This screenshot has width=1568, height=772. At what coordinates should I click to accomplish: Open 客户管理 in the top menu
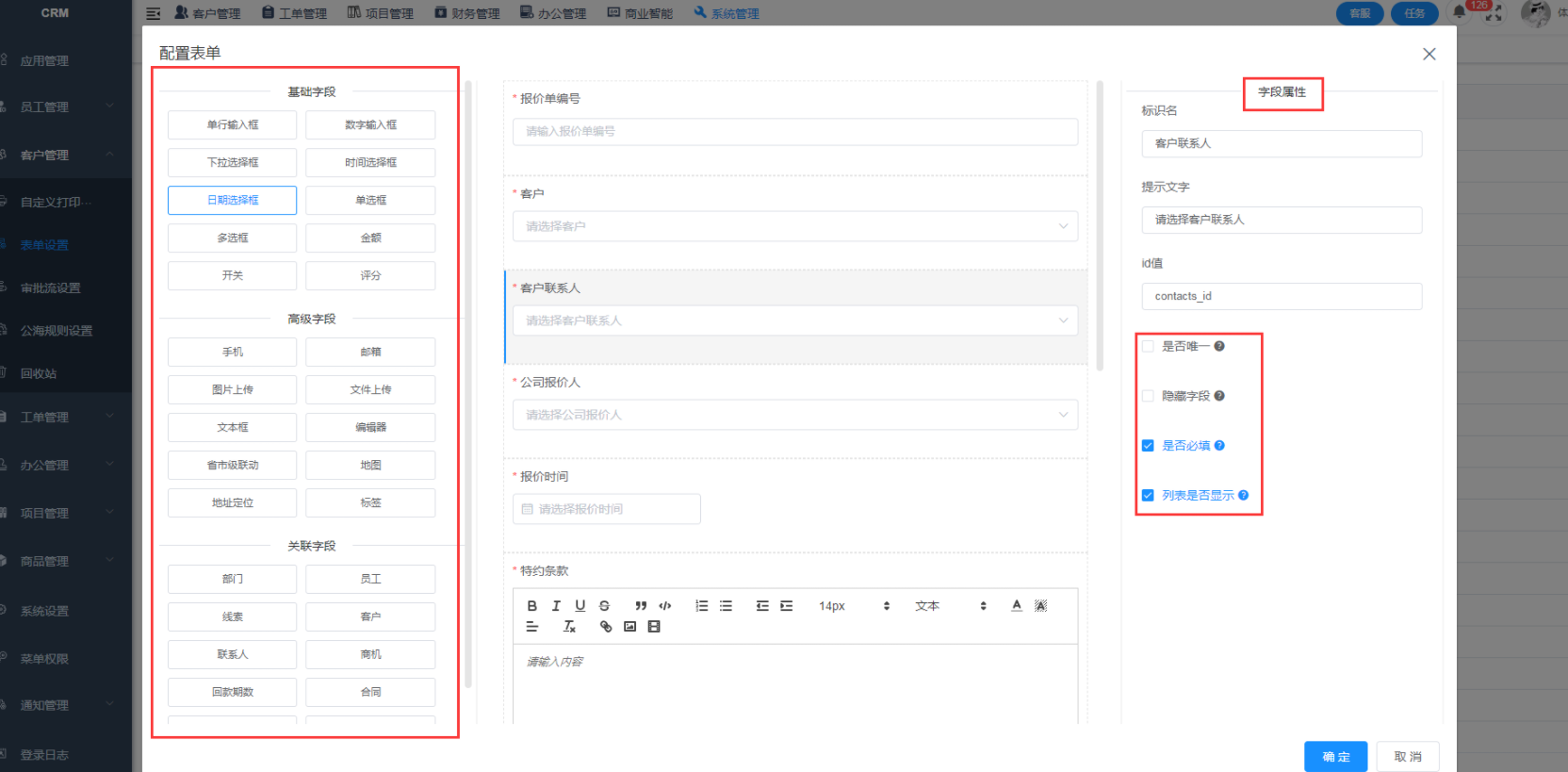(x=207, y=13)
